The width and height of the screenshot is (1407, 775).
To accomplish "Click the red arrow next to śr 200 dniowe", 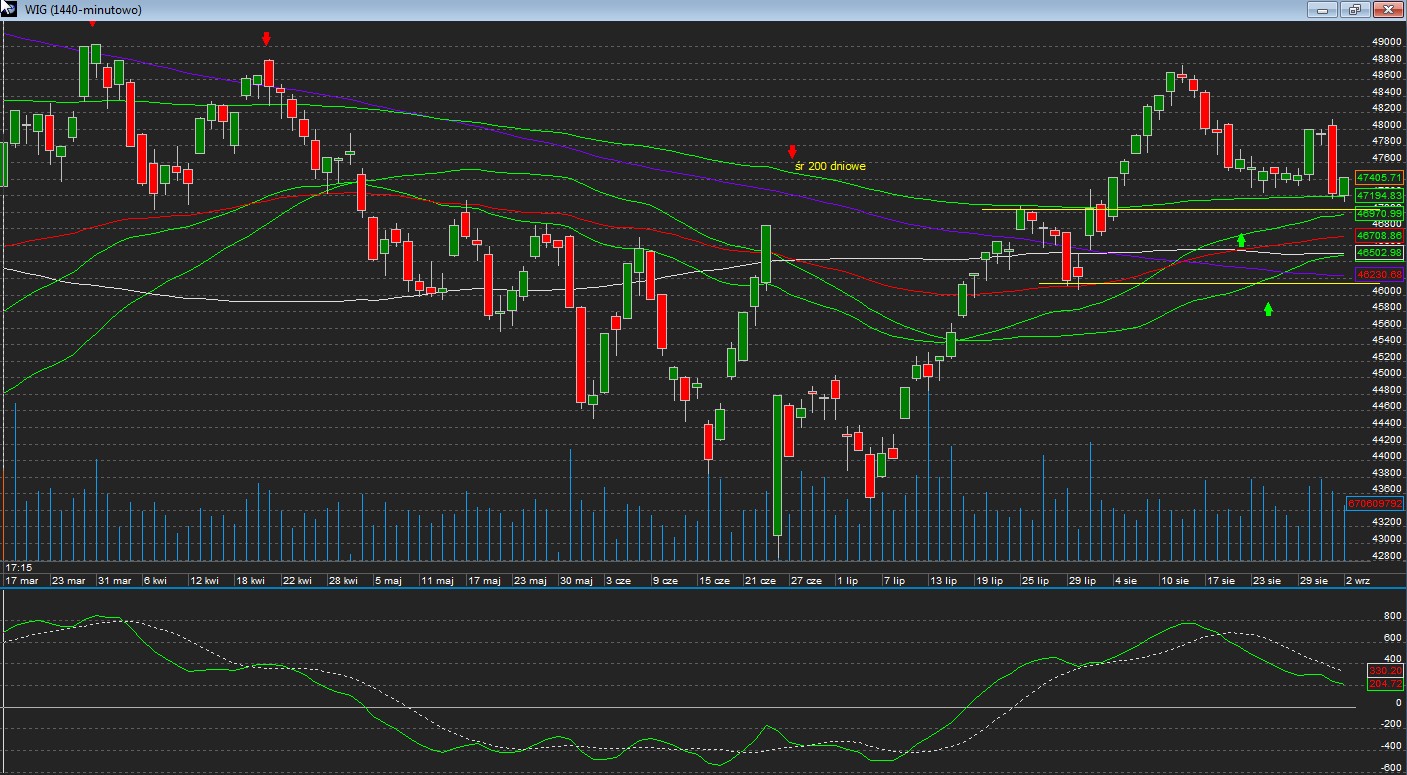I will pyautogui.click(x=792, y=152).
